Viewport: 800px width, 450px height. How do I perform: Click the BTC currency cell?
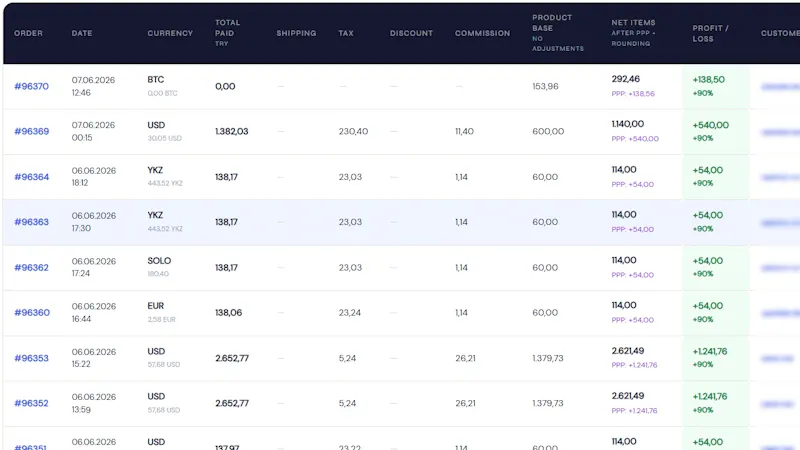(x=162, y=86)
